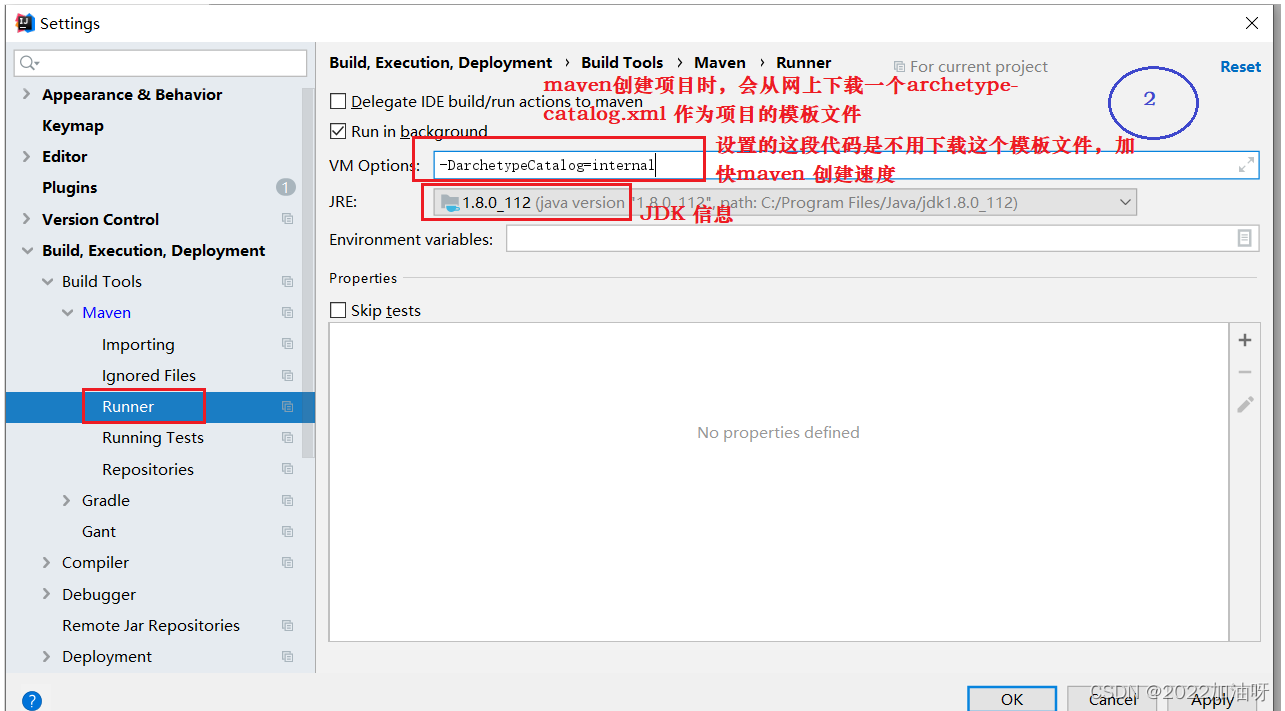Screen dimensions: 1285x711
Task: Select Running Tests under Maven
Action: click(x=153, y=437)
